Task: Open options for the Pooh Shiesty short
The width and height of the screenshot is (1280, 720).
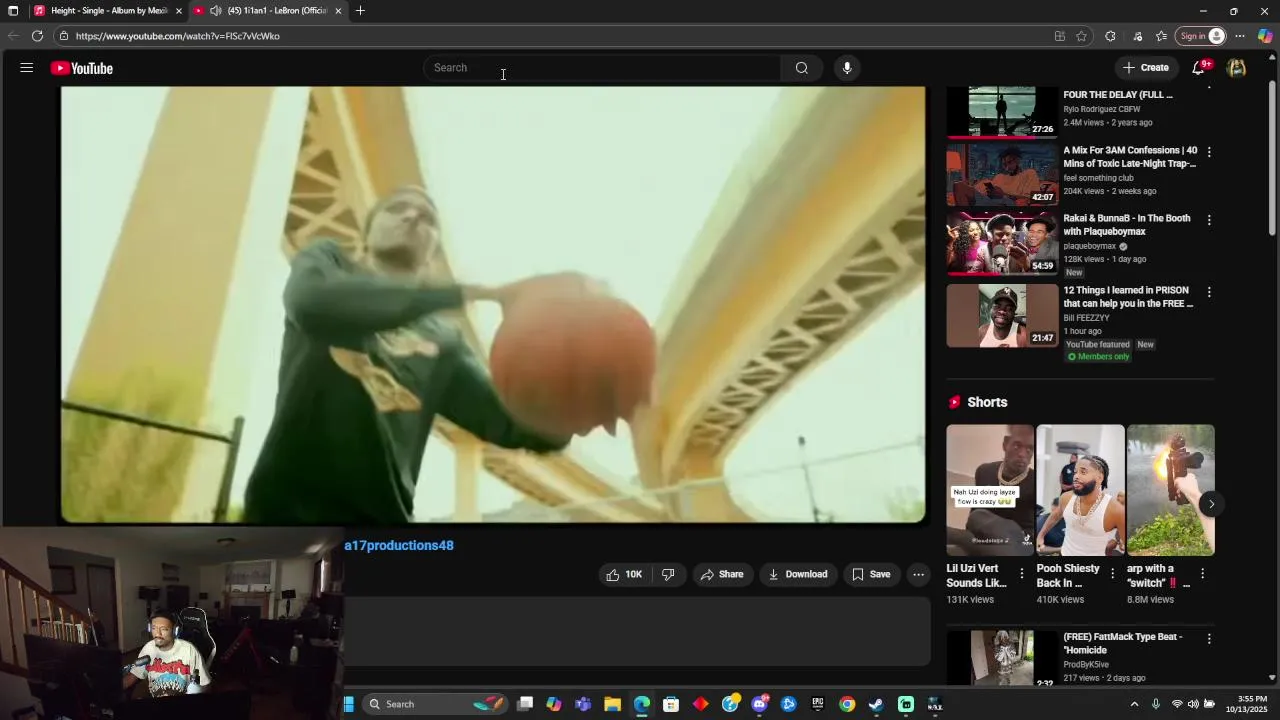Action: [x=1112, y=573]
